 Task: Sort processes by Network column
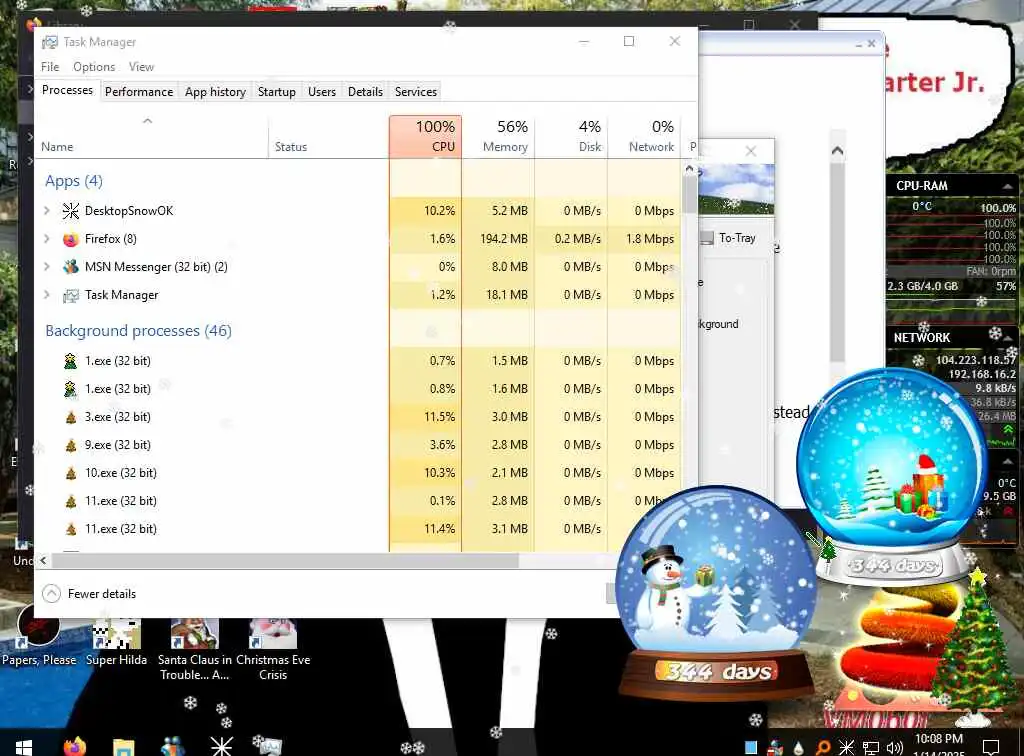[644, 136]
